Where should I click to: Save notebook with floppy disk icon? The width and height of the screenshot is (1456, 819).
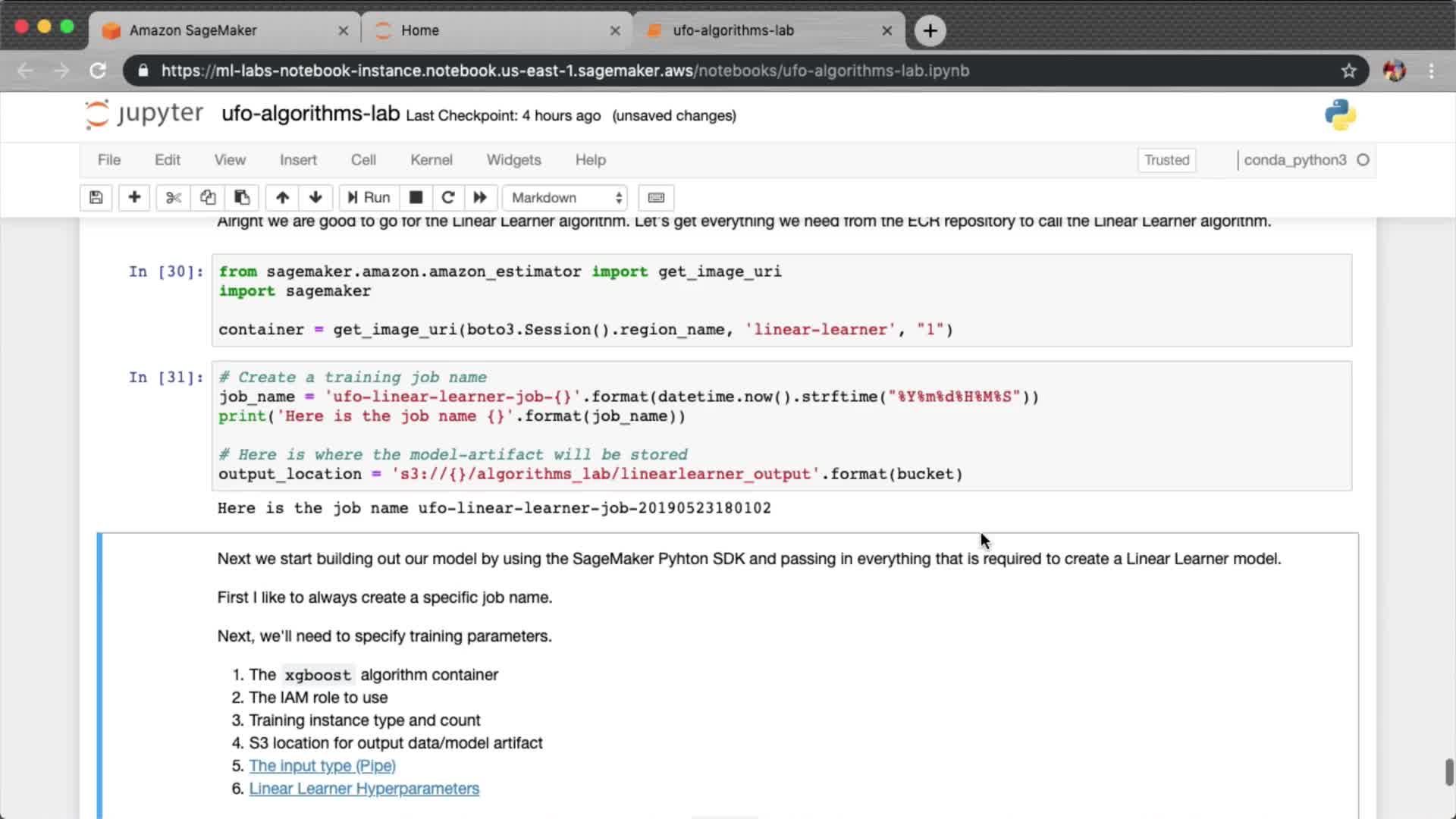pos(96,197)
